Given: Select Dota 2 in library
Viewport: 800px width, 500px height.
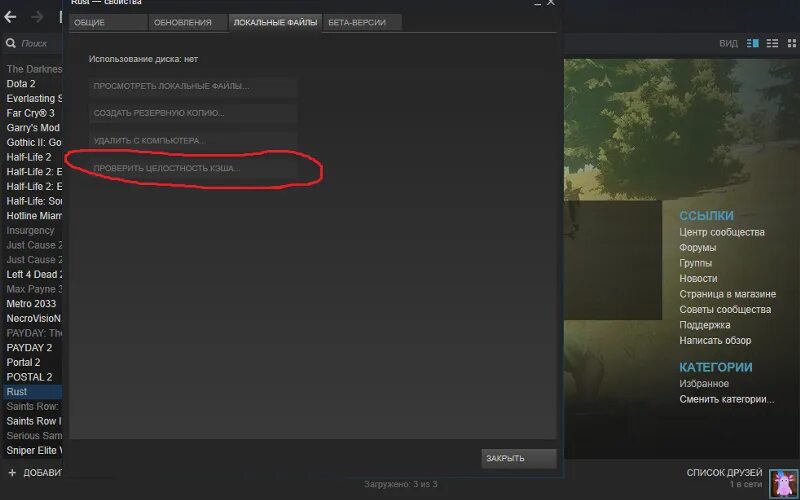Looking at the screenshot, I should 21,84.
